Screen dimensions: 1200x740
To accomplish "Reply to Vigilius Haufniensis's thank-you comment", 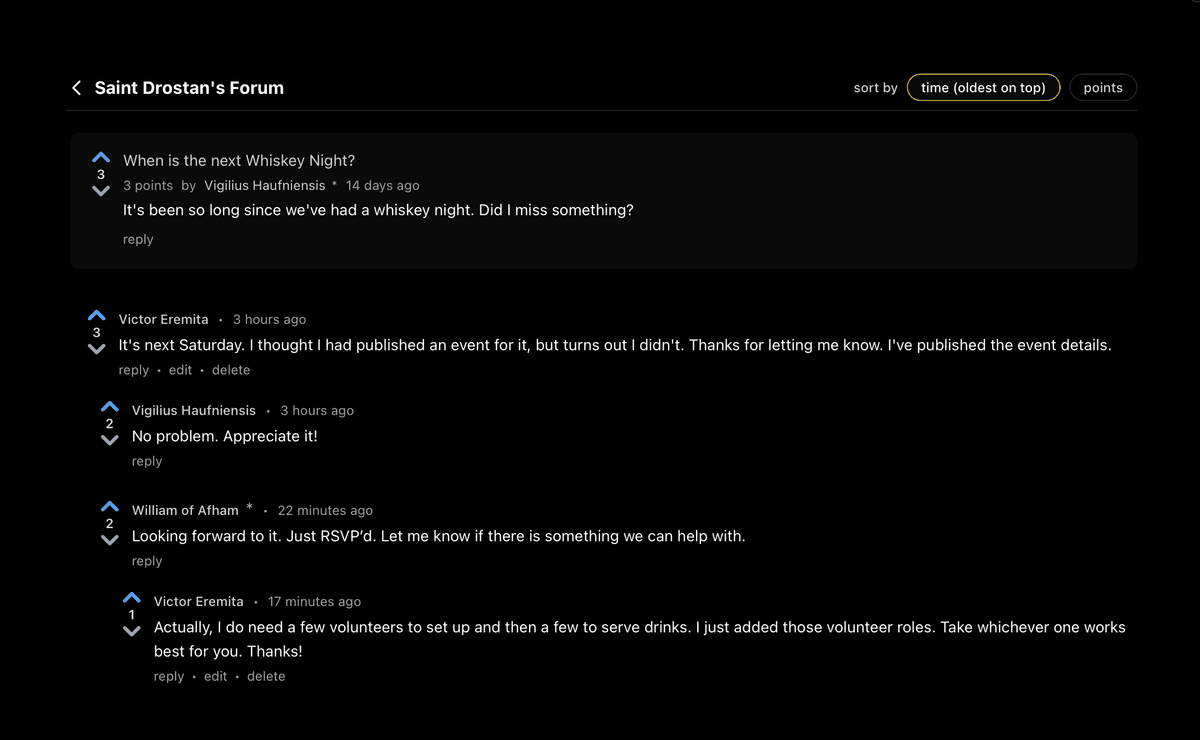I will tap(147, 460).
